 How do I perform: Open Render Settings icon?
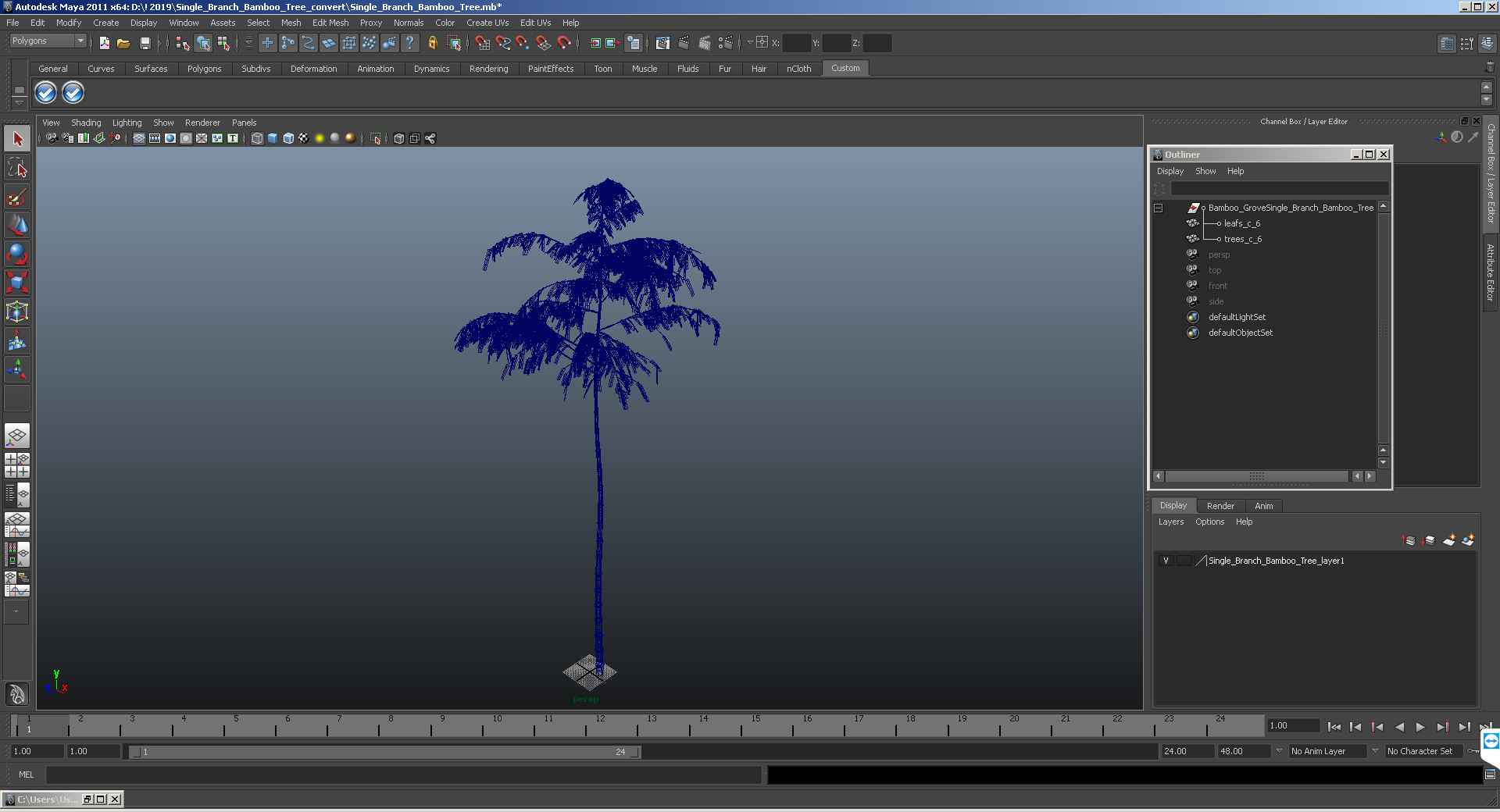click(x=725, y=43)
